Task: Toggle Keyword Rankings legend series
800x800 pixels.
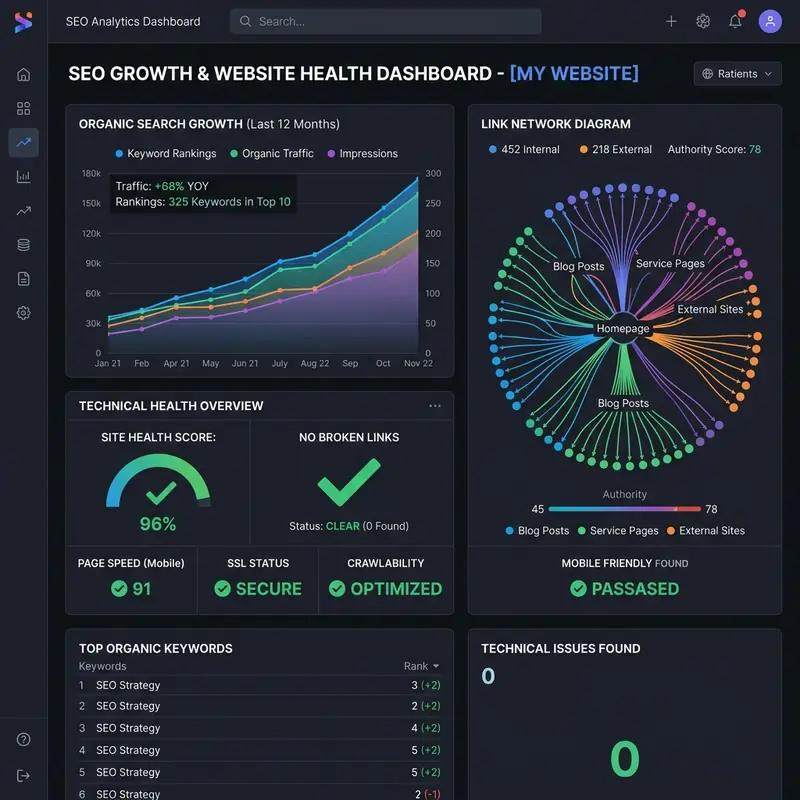Action: pos(166,154)
